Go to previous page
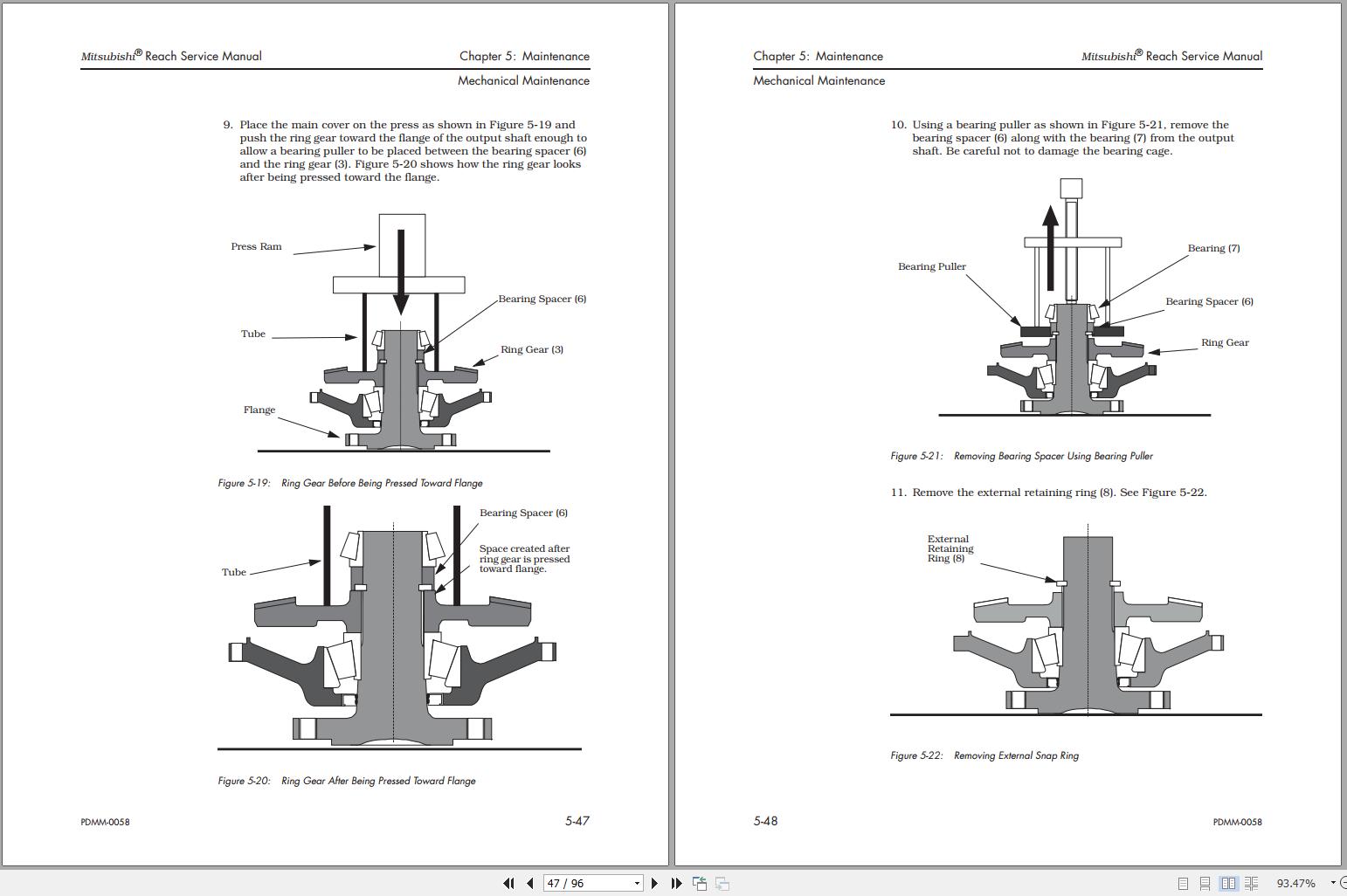The height and width of the screenshot is (896, 1347). [530, 883]
